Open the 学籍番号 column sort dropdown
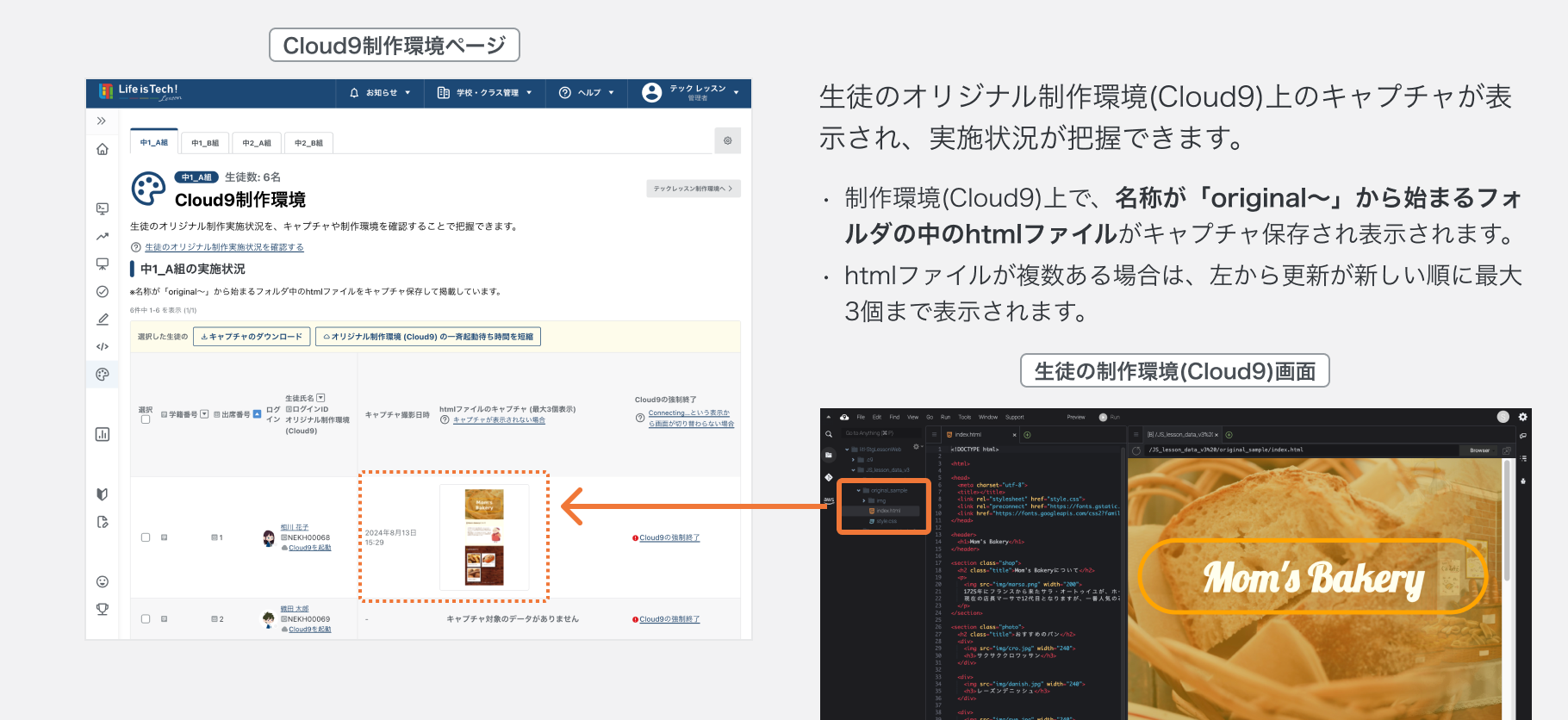 pyautogui.click(x=204, y=414)
